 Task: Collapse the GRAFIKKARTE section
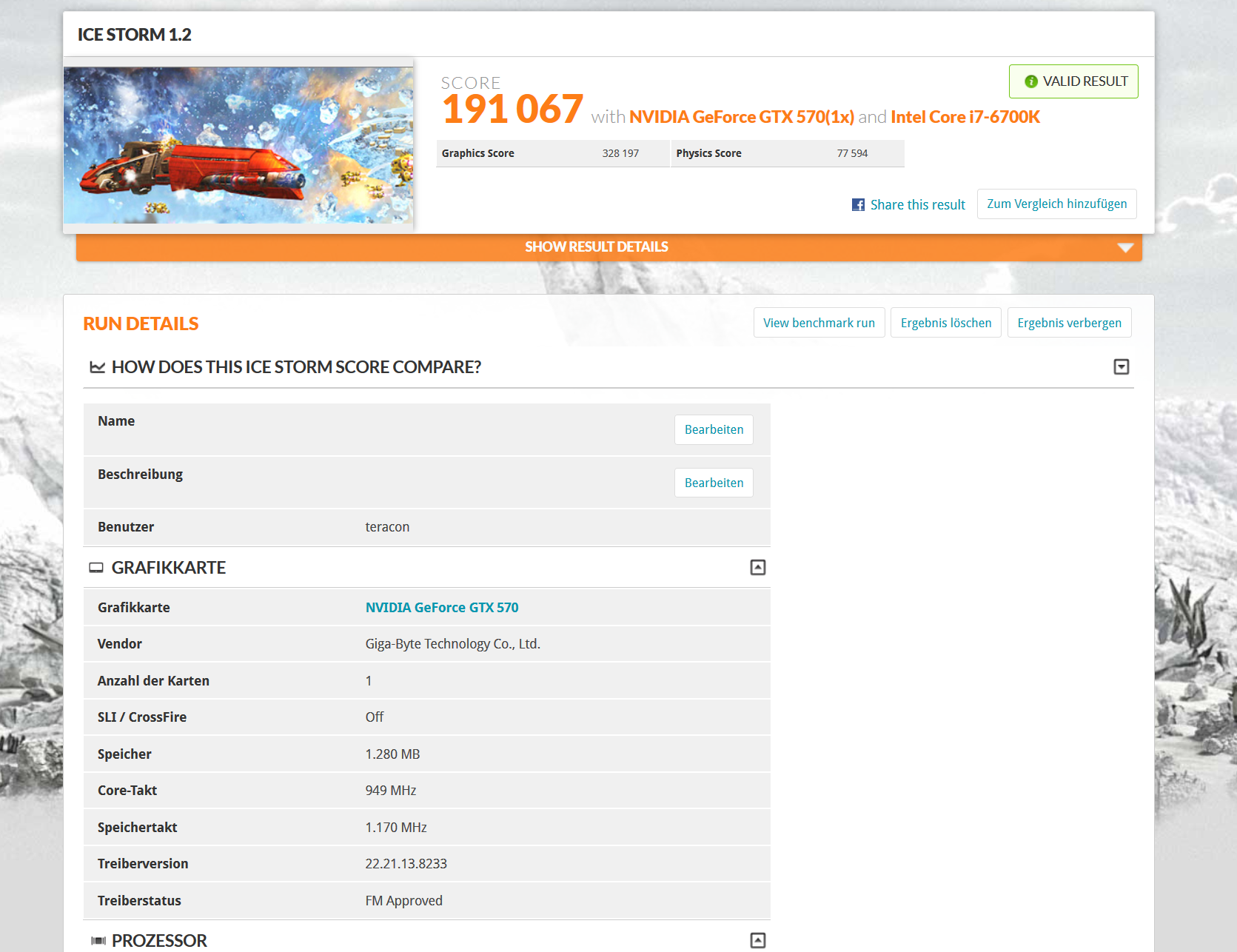coord(758,568)
